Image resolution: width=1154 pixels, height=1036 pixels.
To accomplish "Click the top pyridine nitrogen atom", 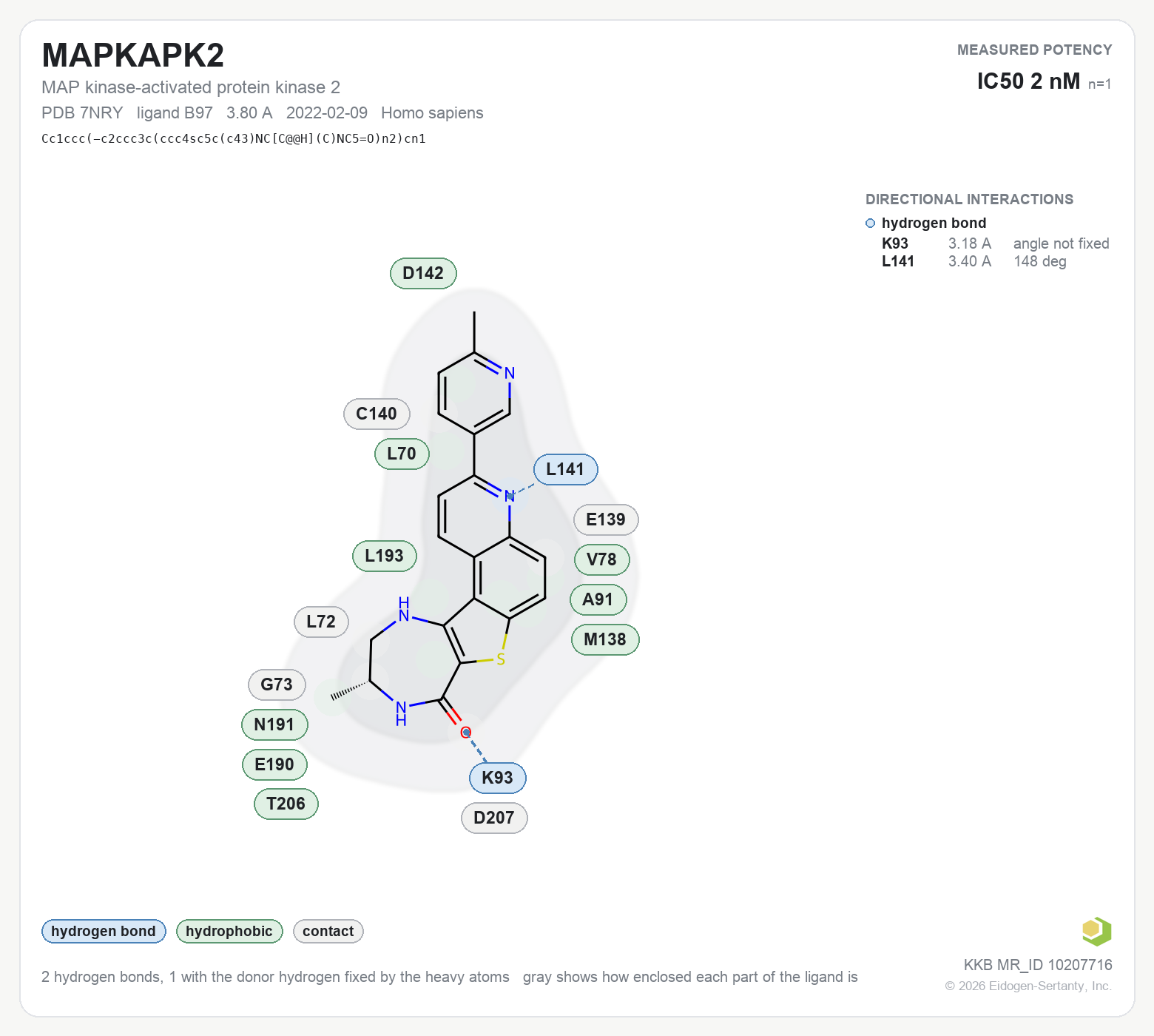I will pyautogui.click(x=510, y=373).
